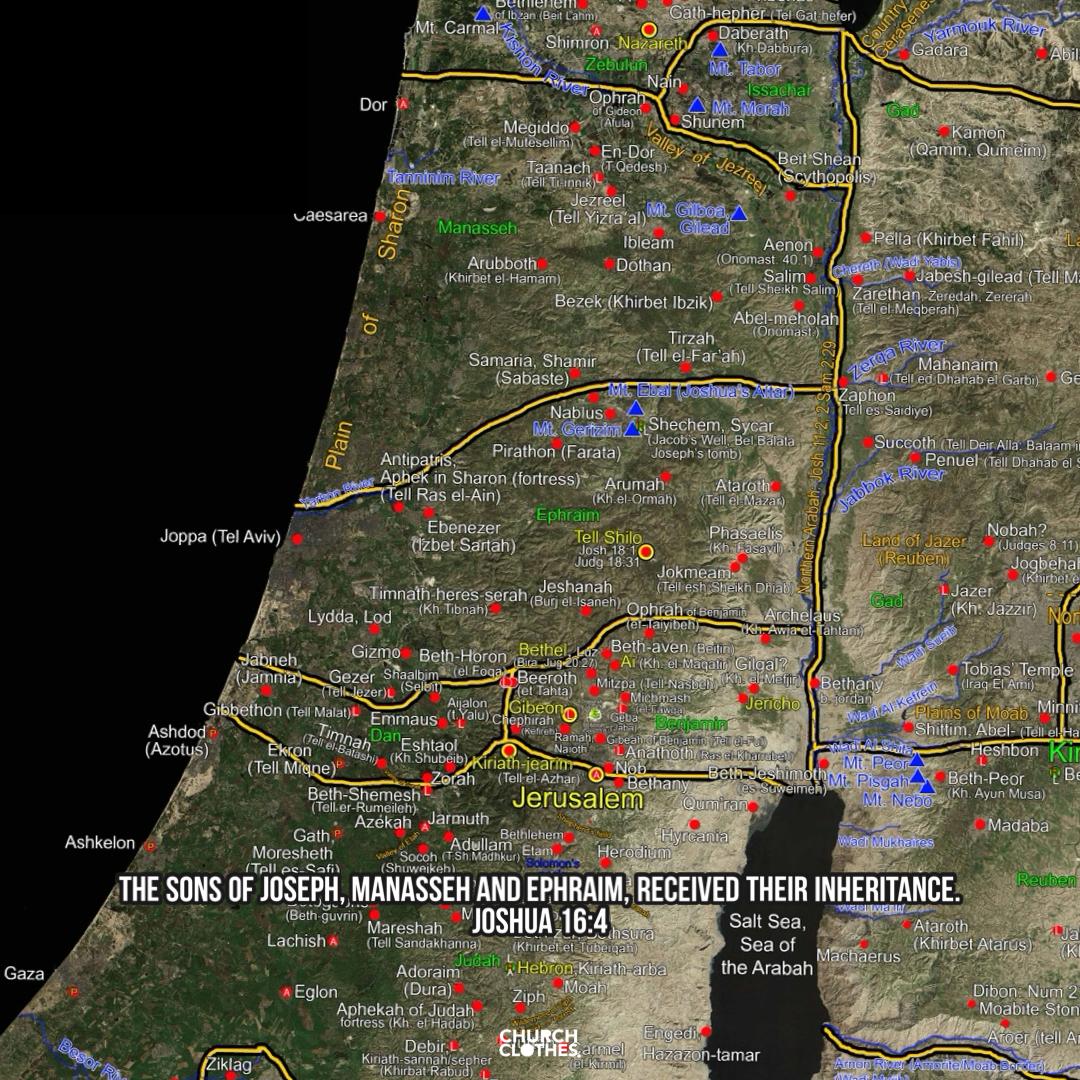Click the Church Clothes logo

539,1043
